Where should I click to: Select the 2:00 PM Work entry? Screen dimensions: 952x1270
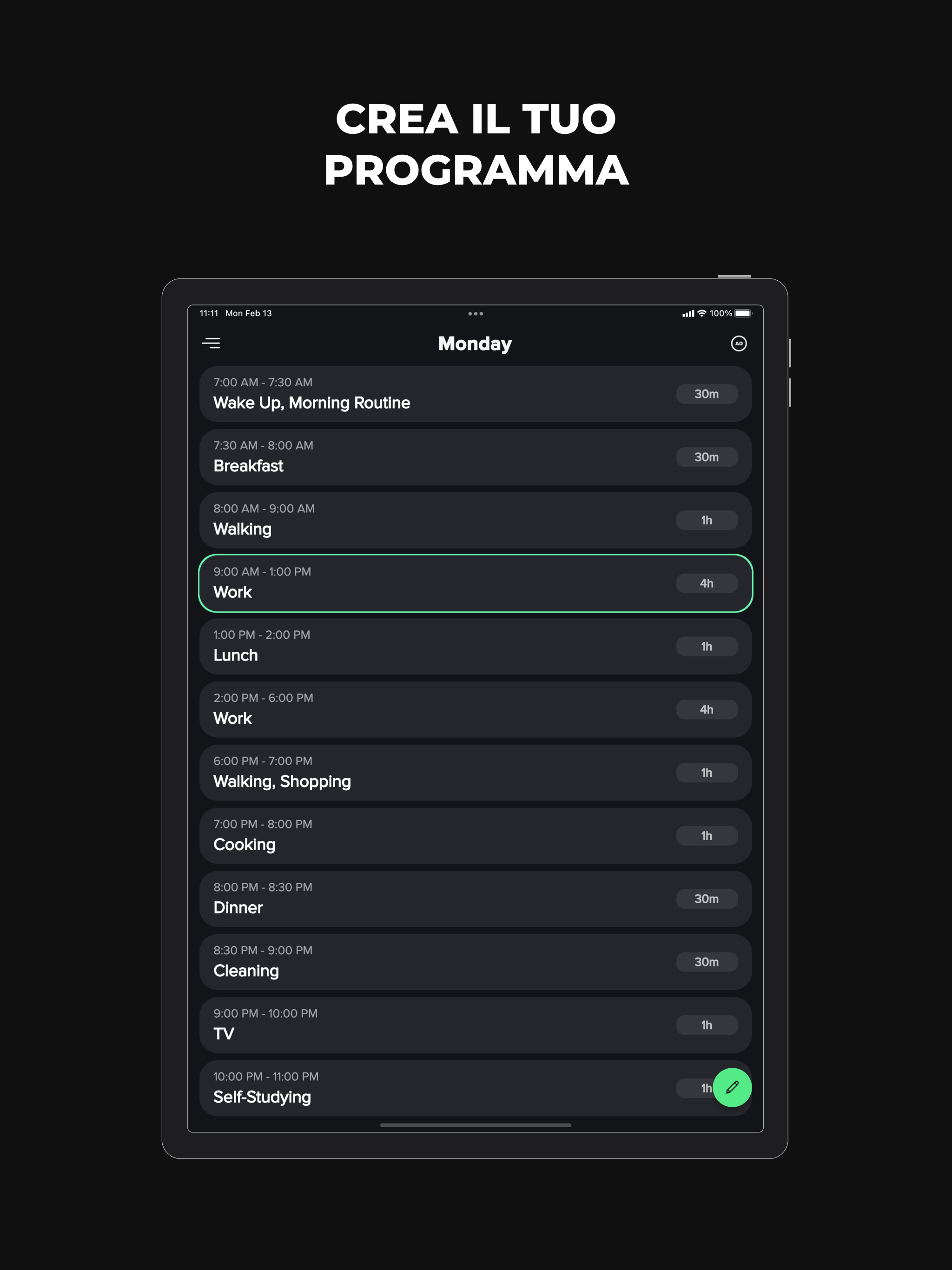(476, 710)
